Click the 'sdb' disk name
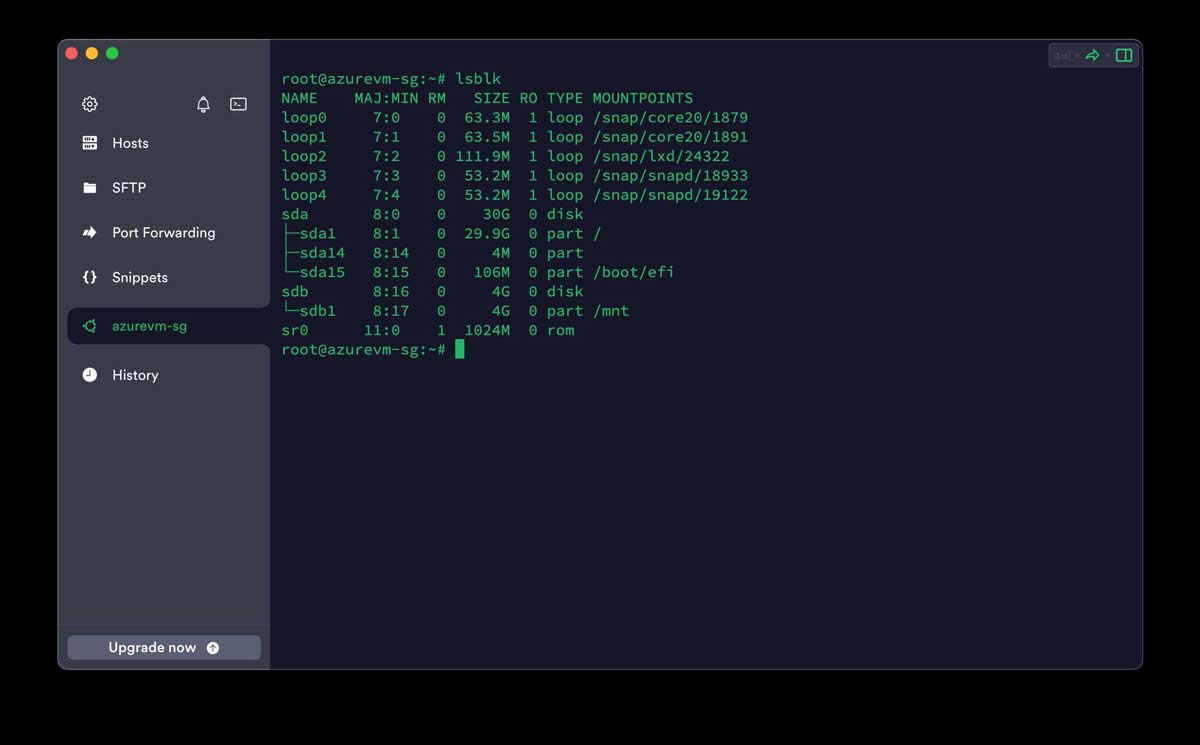The height and width of the screenshot is (745, 1200). tap(295, 291)
